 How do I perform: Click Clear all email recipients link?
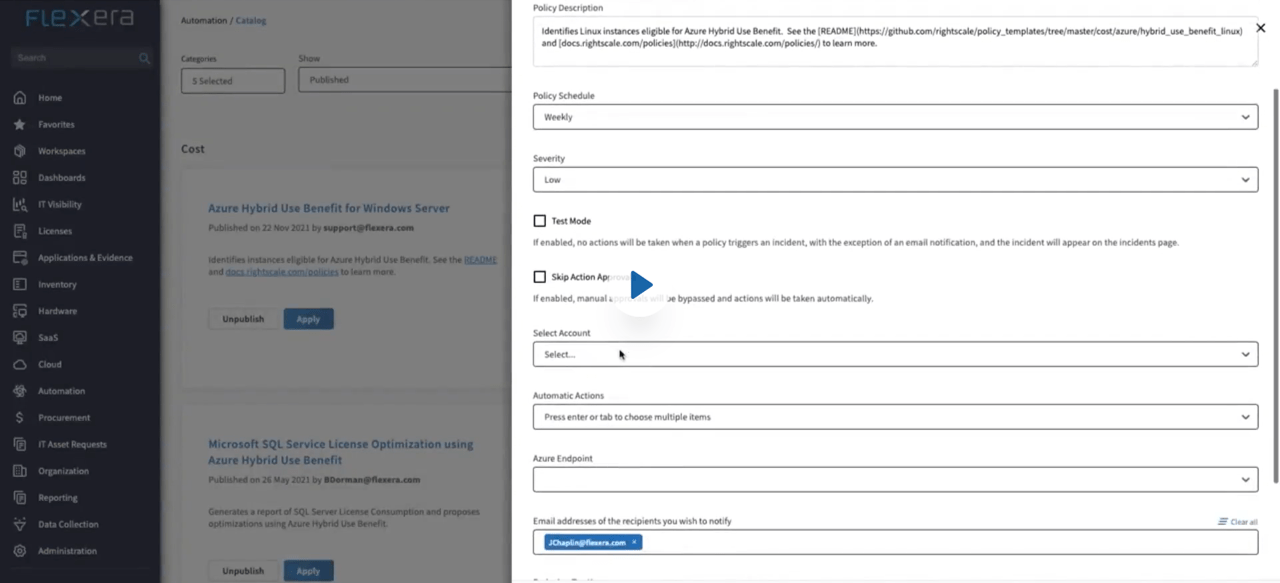point(1238,522)
